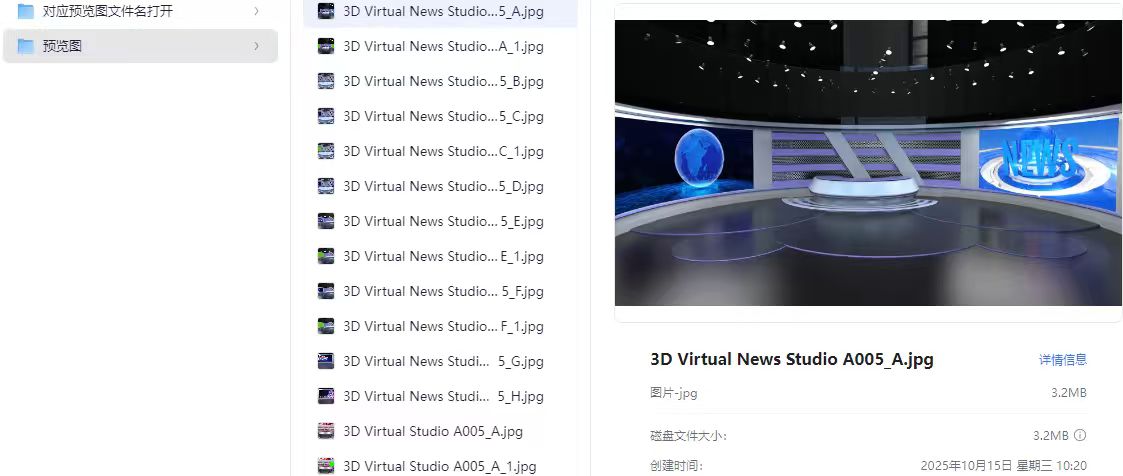Click thumbnail icon of News Studio 5_B.jpg
1123x476 pixels.
point(326,81)
